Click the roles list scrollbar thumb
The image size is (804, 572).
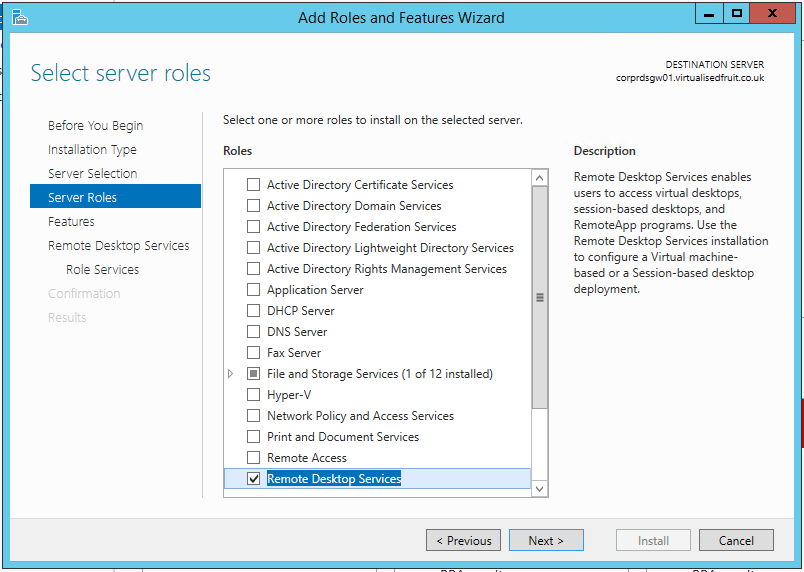540,297
